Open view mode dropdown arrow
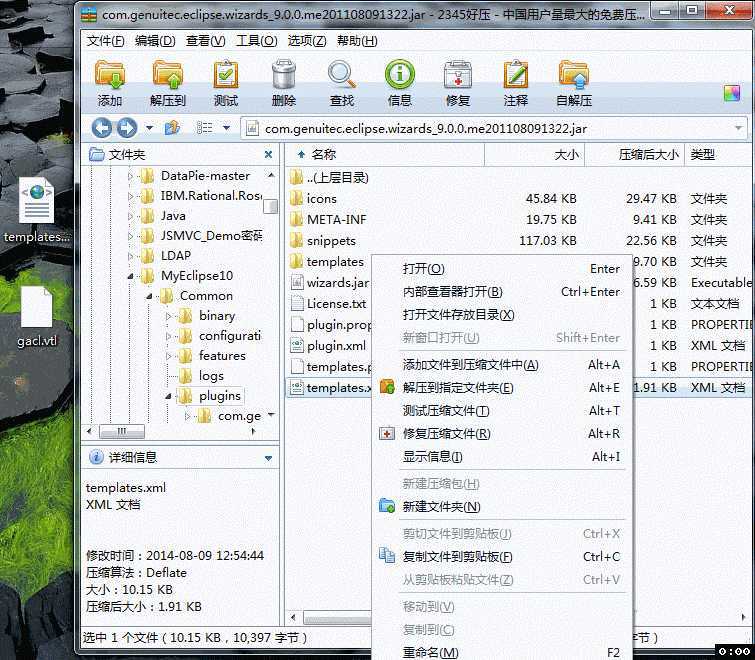 click(226, 128)
